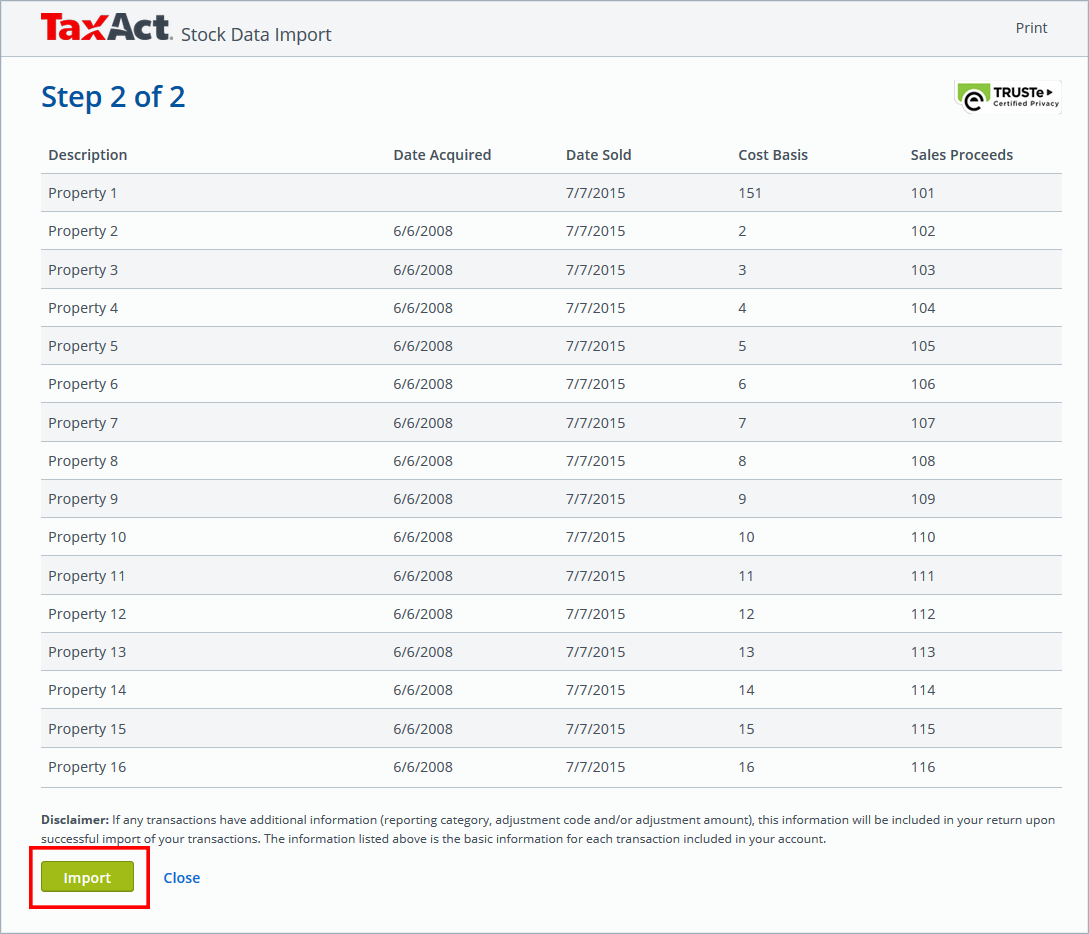Image resolution: width=1089 pixels, height=934 pixels.
Task: Click the Property 8 description cell
Action: click(83, 462)
